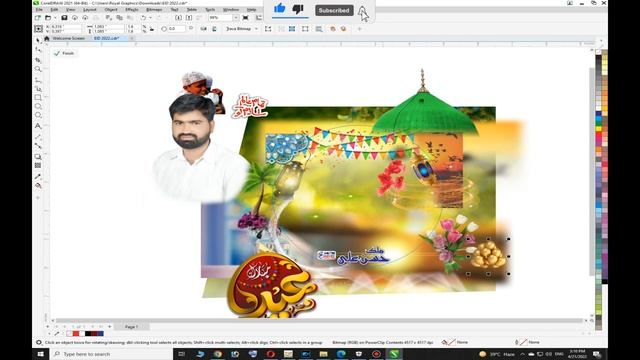Screen dimensions: 640x360
Task: Open the Bitmaps menu
Action: coord(154,9)
